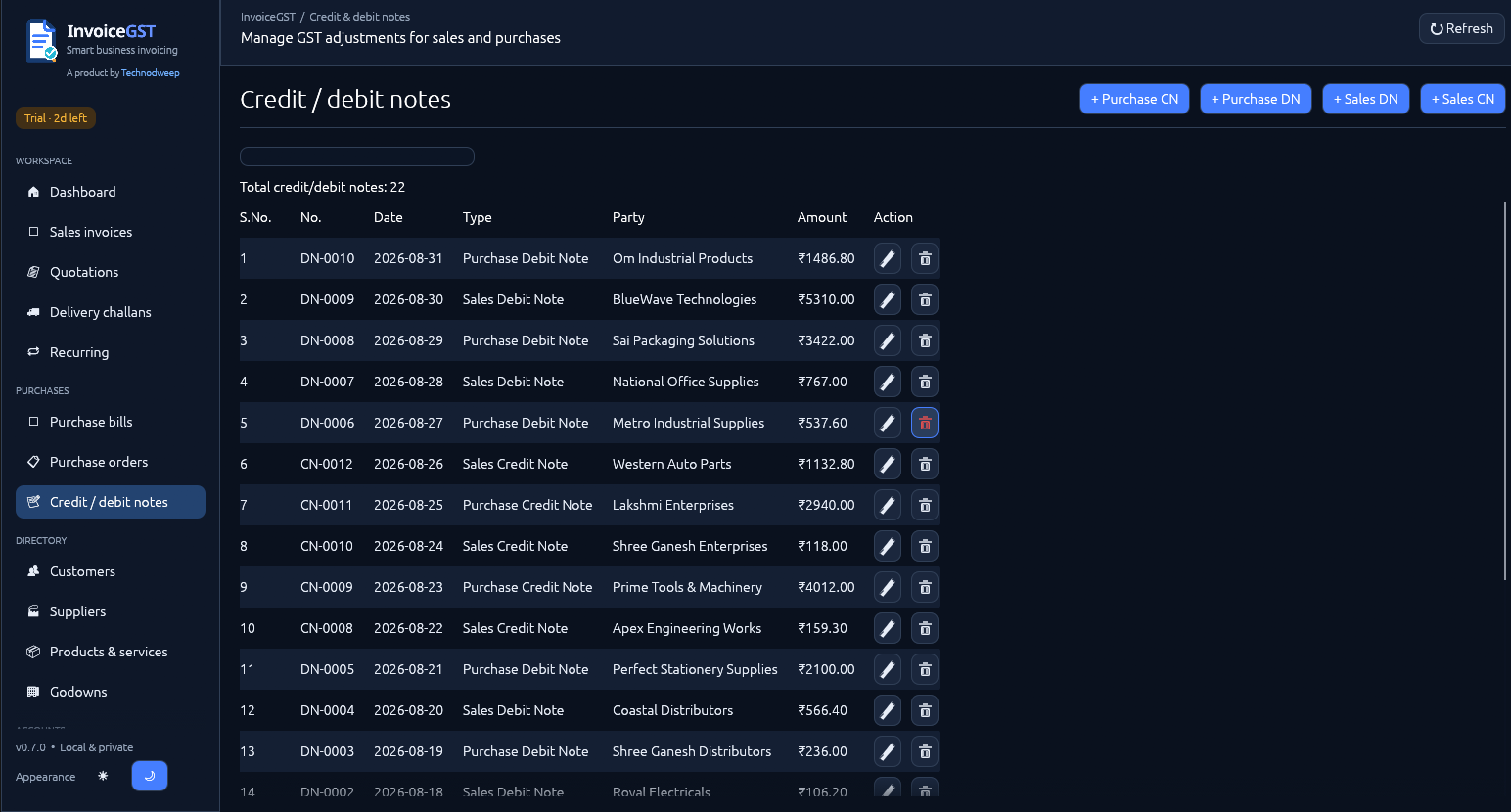Click the red trash icon for DN-0006
This screenshot has width=1511, height=812.
point(925,423)
